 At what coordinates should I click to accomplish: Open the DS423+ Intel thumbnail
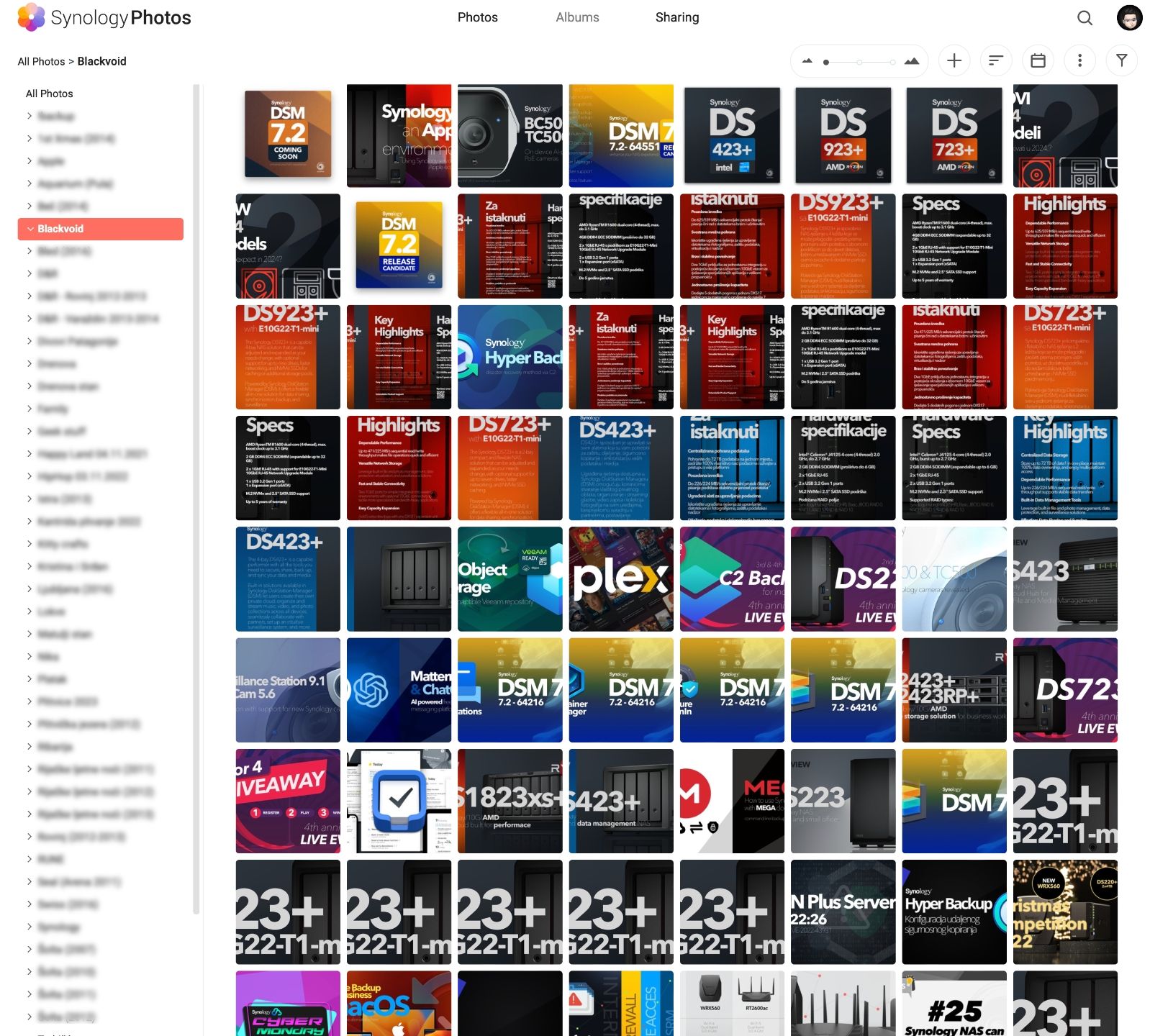pos(732,136)
